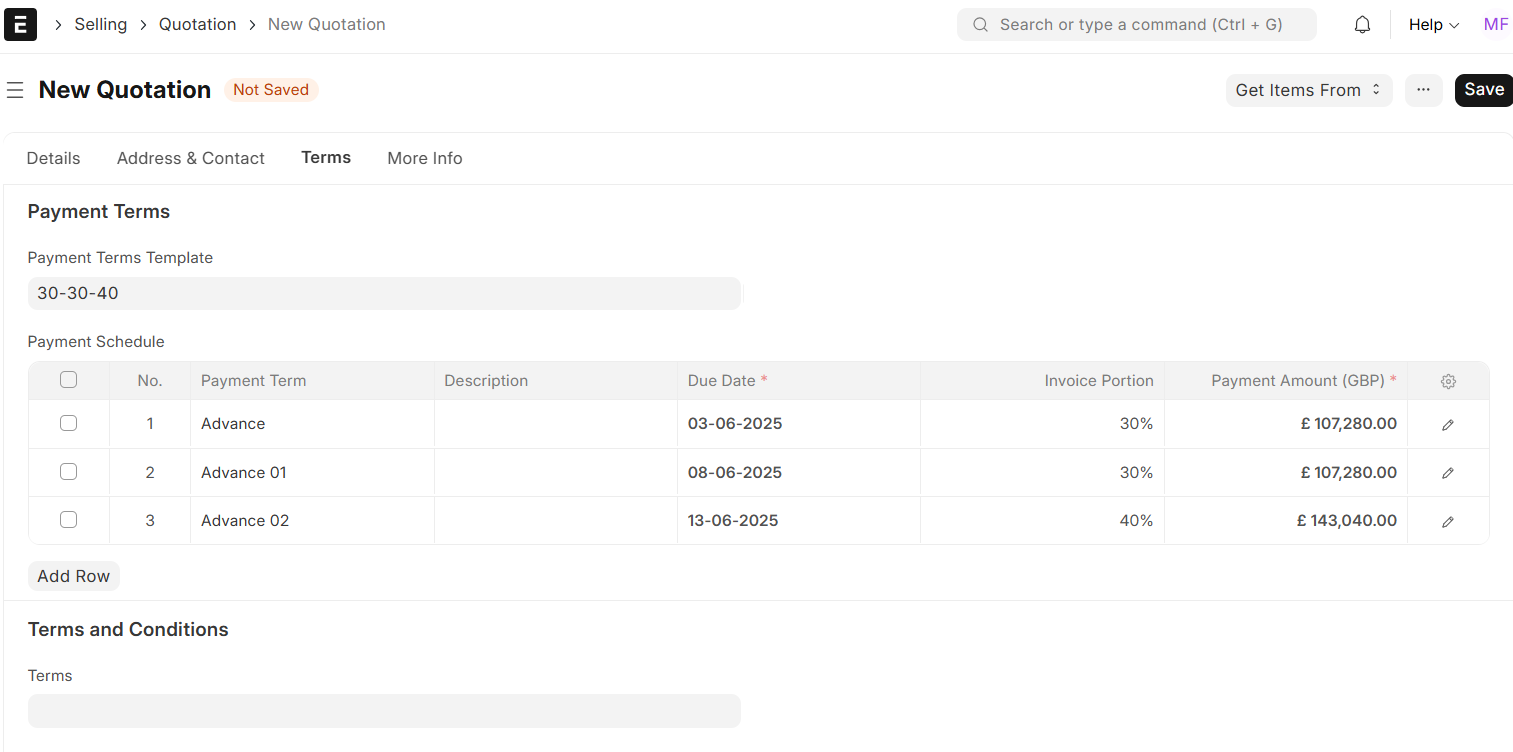Focus the search or command bar
Image resolution: width=1513 pixels, height=752 pixels.
[x=1137, y=25]
